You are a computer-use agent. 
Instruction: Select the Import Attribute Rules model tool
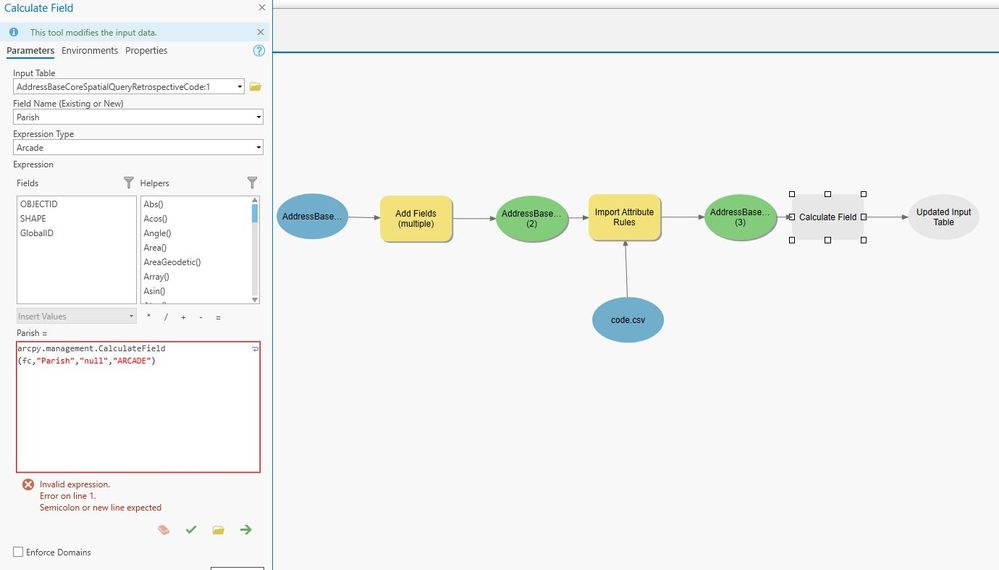[x=624, y=218]
